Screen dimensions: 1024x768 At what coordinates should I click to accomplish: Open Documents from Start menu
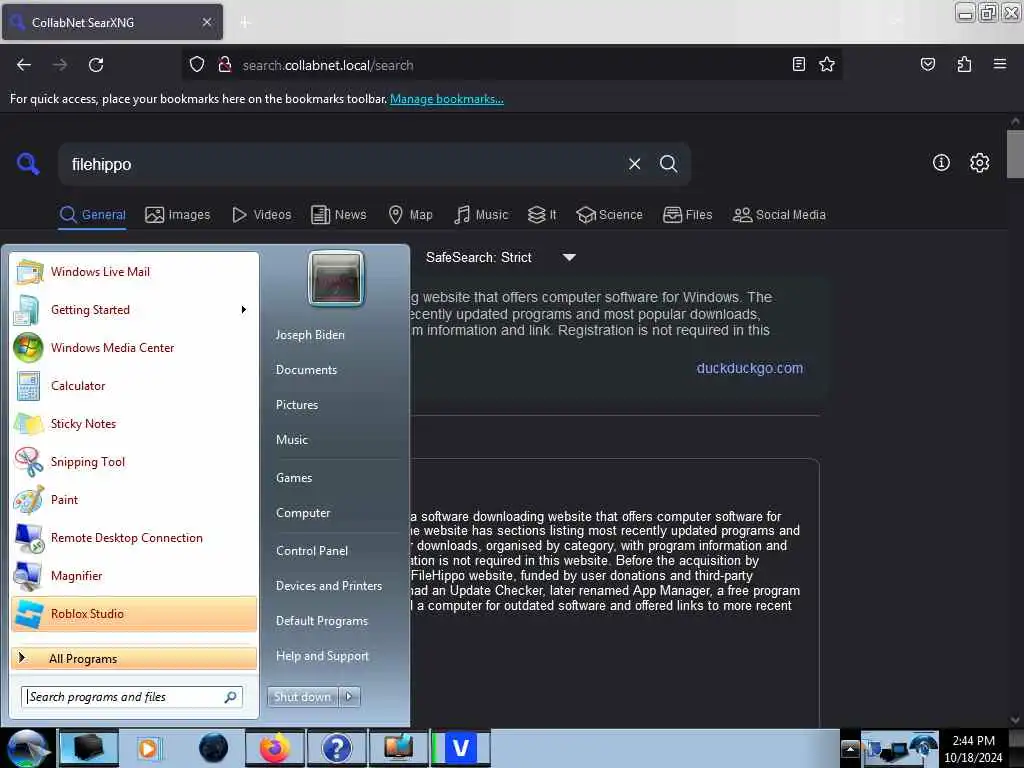(x=306, y=370)
